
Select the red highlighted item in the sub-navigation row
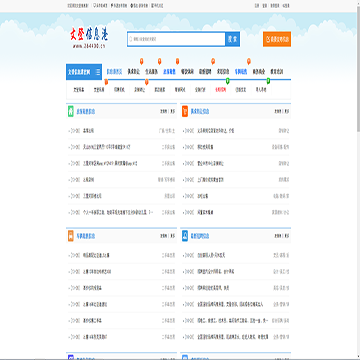click(x=220, y=90)
